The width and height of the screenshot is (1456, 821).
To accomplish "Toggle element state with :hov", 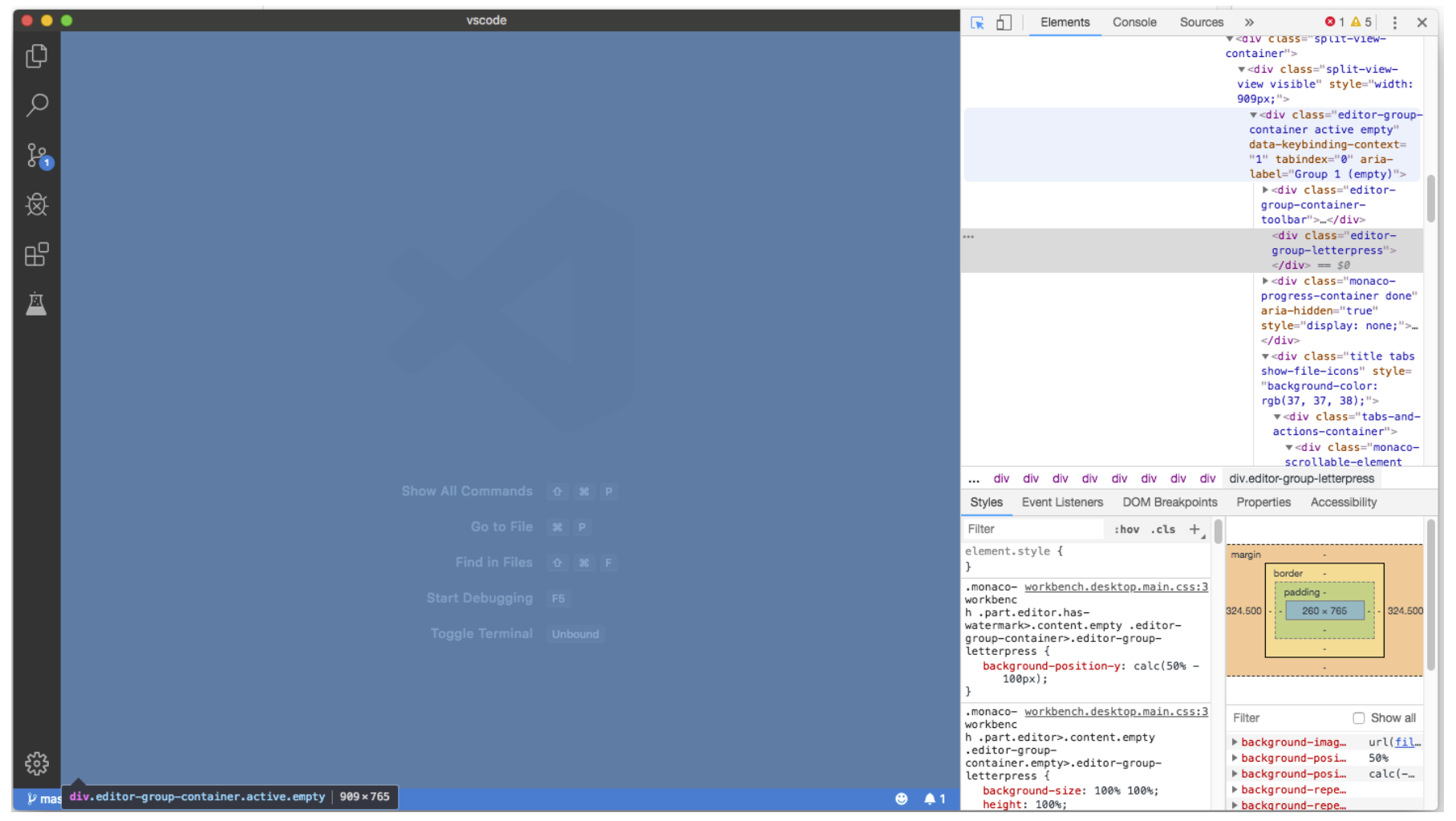I will [x=1128, y=529].
